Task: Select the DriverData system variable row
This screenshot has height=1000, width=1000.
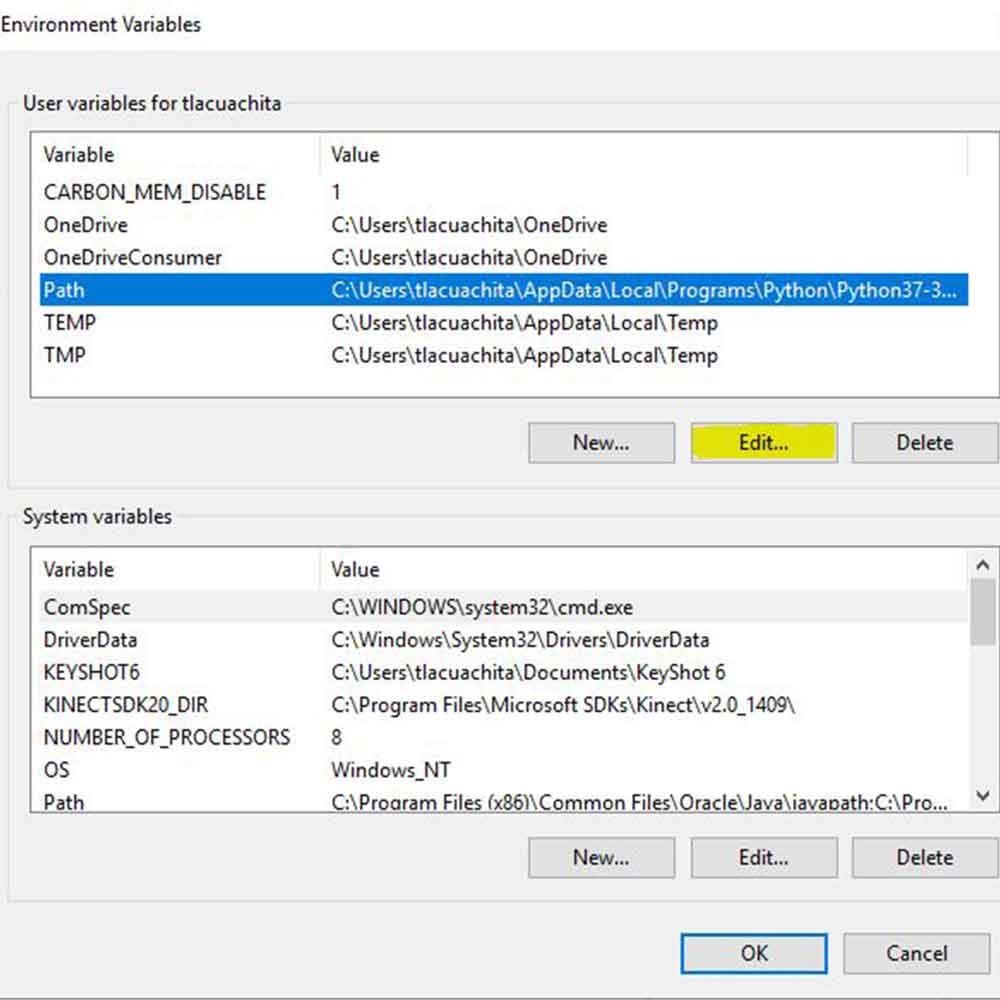Action: click(91, 639)
